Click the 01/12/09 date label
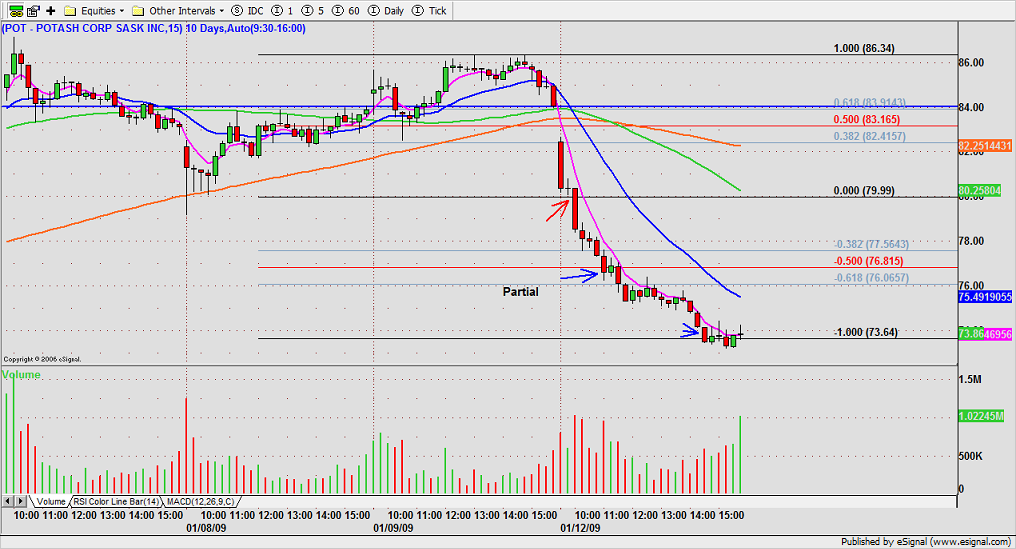Viewport: 1016px width, 549px height. 580,528
